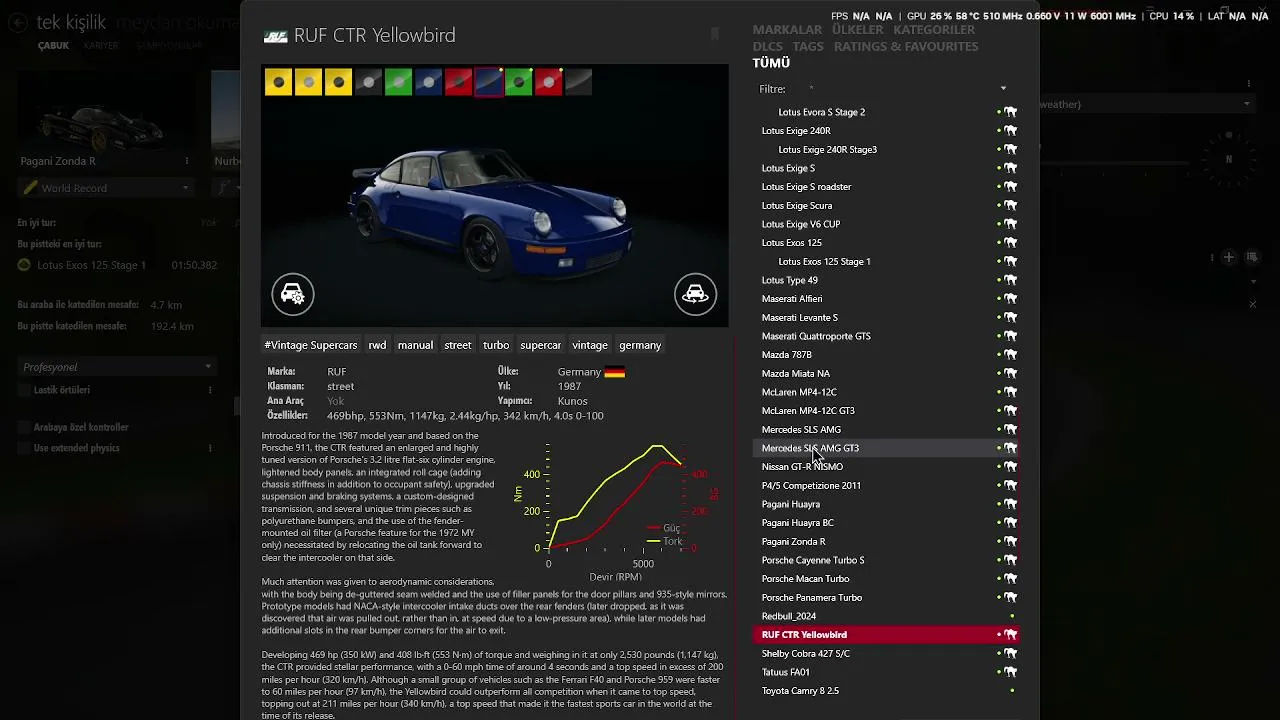Click the white icon on Lotus Evora S Stage 2 row

[x=1011, y=112]
